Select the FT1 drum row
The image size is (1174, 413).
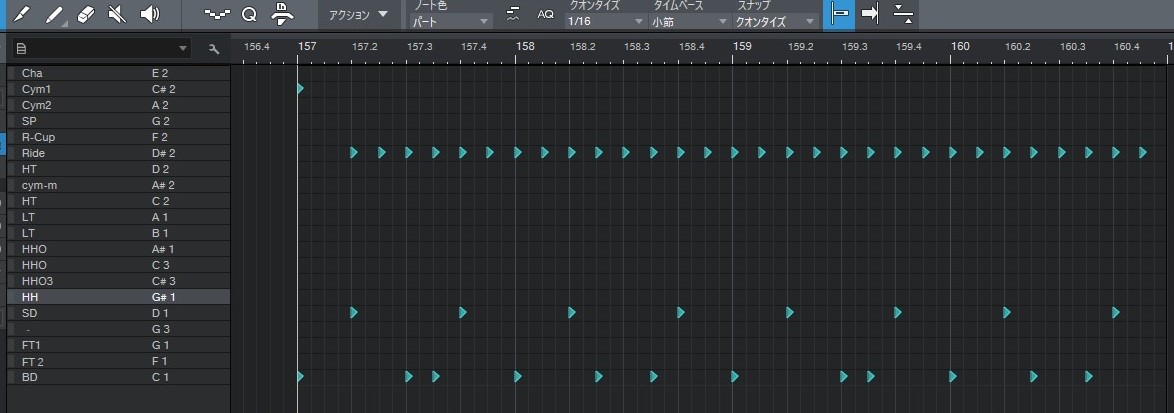[118, 345]
